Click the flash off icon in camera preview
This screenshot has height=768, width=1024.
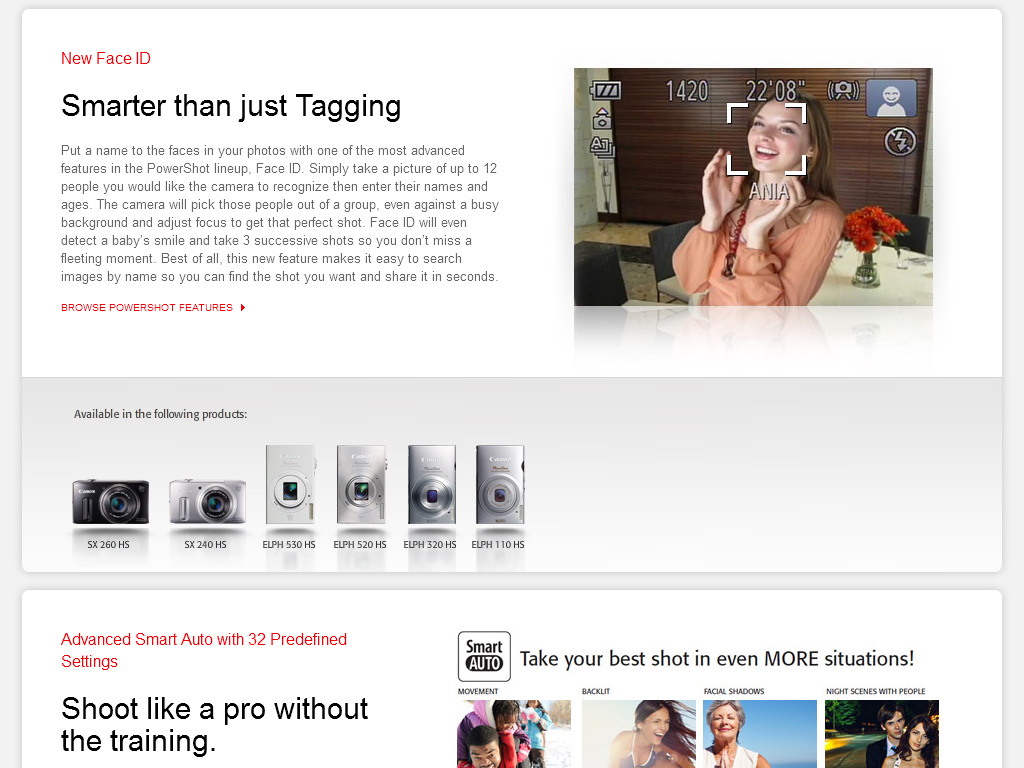[900, 142]
